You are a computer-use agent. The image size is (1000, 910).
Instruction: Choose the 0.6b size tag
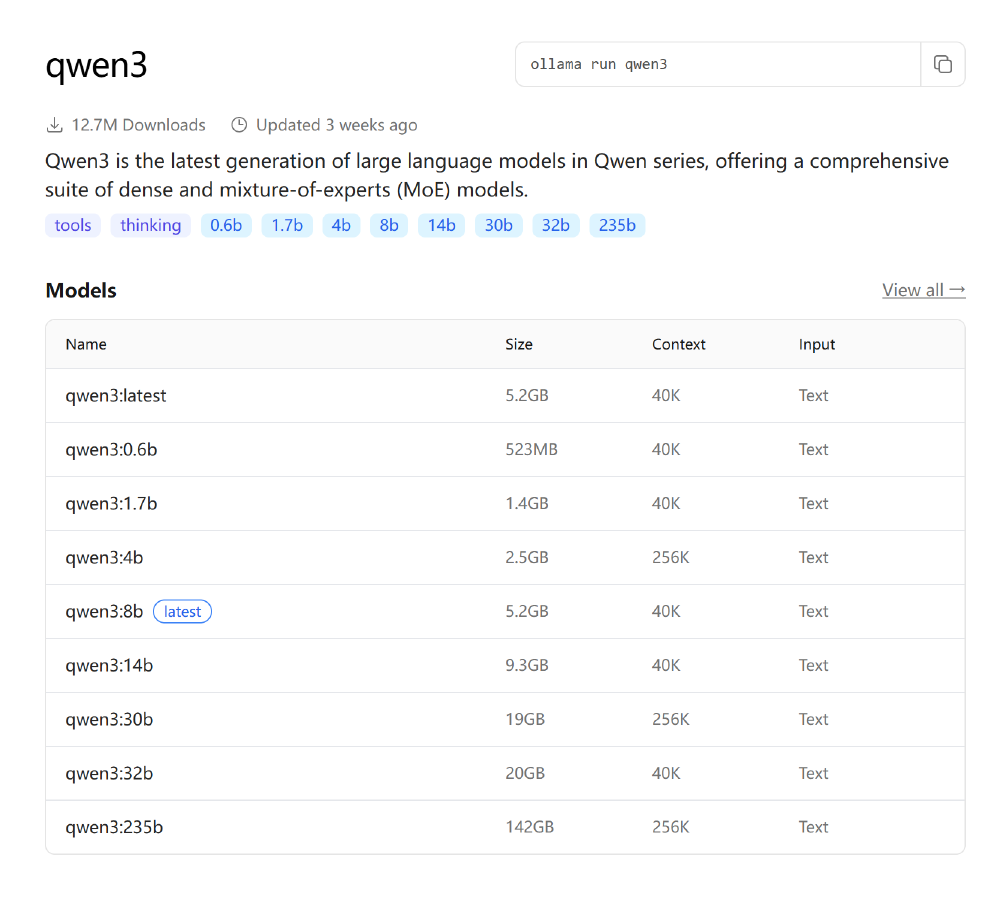(226, 225)
